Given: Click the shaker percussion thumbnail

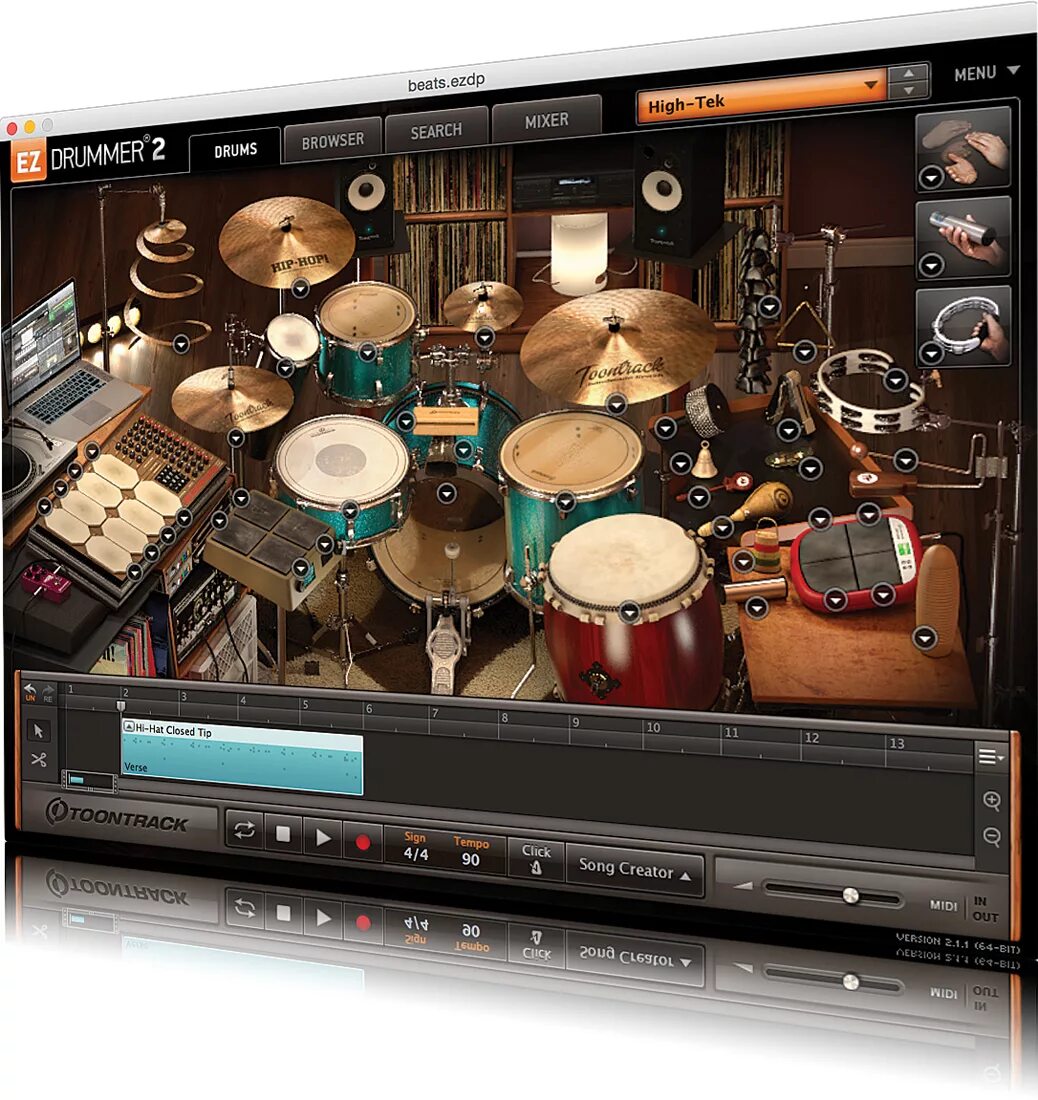Looking at the screenshot, I should coord(963,239).
